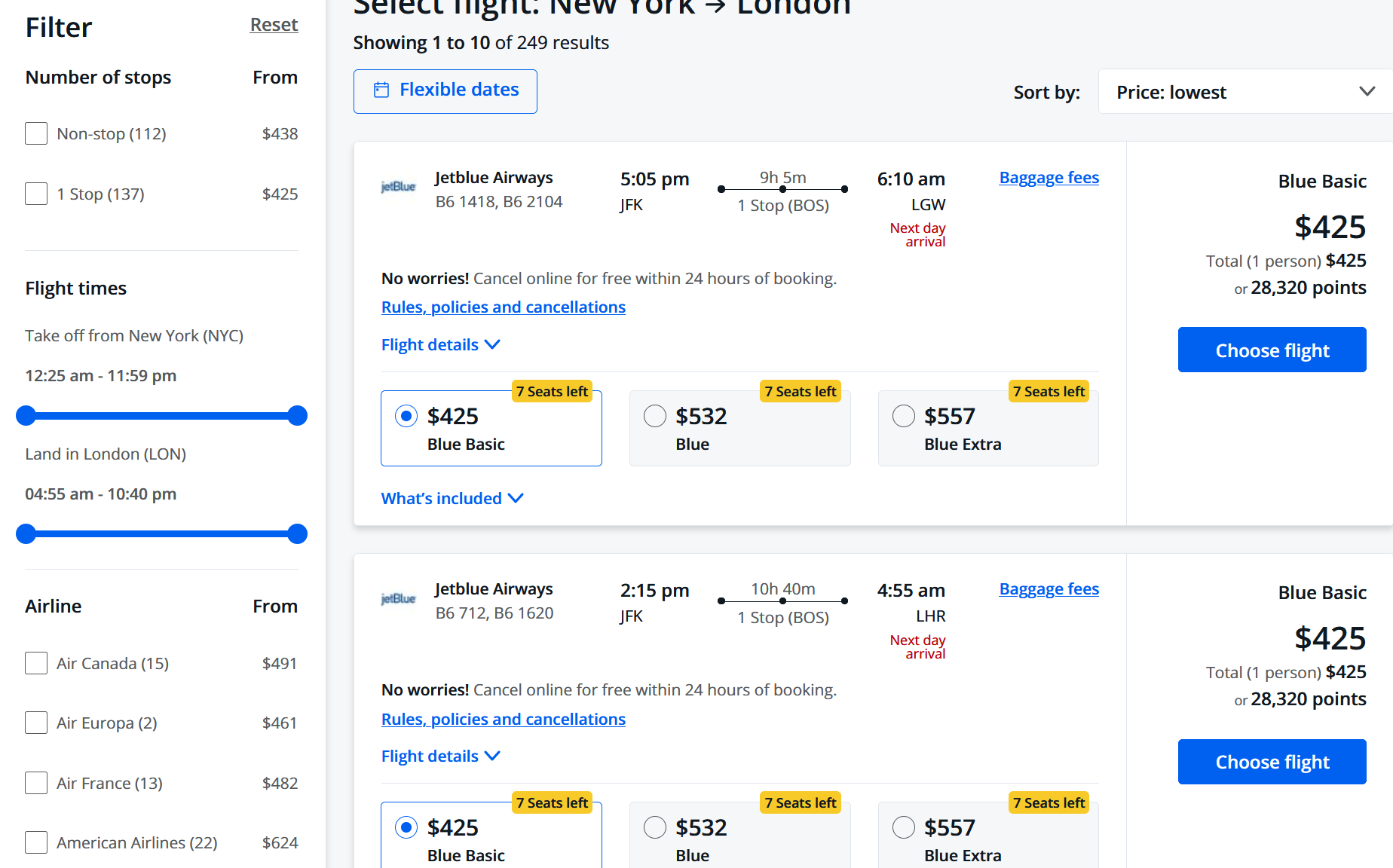Expand What's included for first flight
This screenshot has width=1393, height=868.
tap(442, 498)
